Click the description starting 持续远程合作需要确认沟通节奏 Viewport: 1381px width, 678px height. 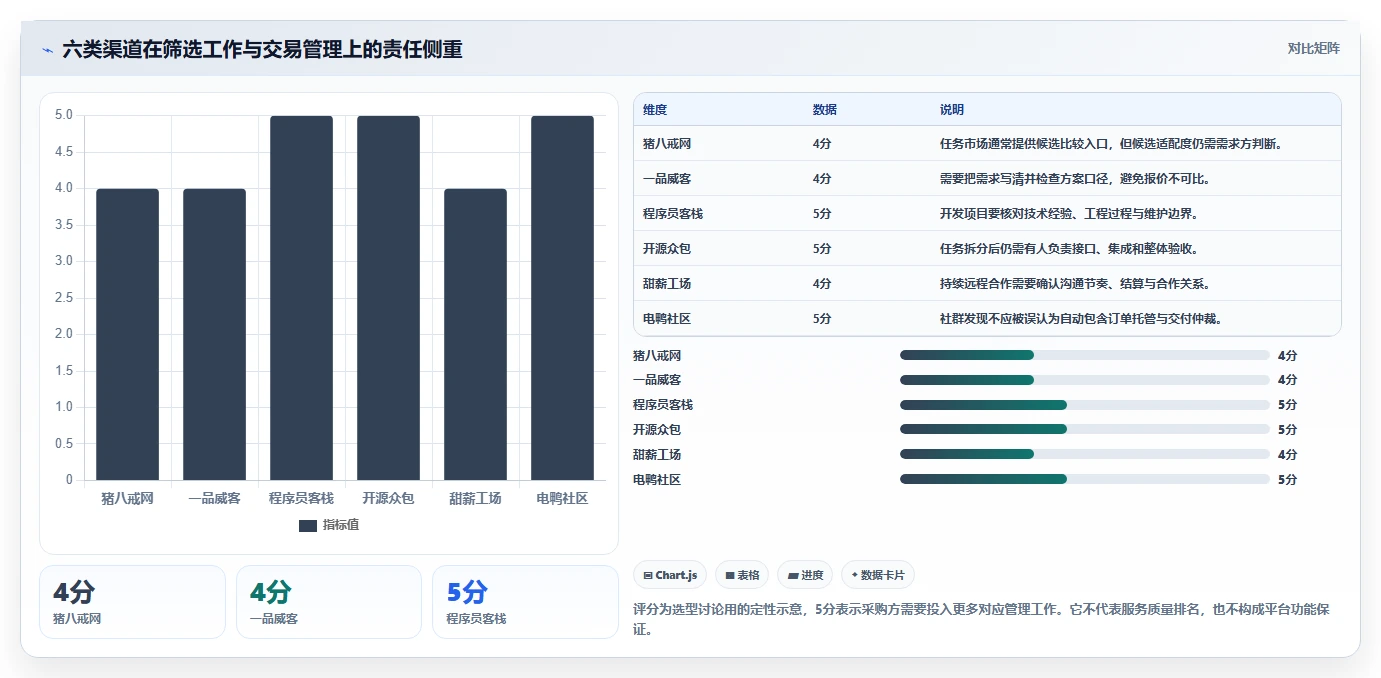click(x=1075, y=284)
